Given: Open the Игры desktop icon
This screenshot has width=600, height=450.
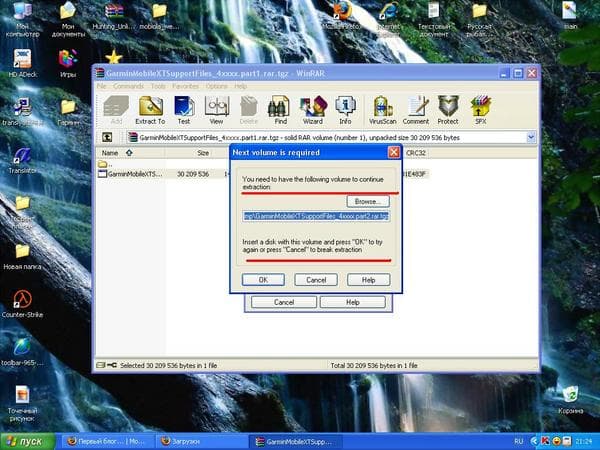Looking at the screenshot, I should (68, 64).
